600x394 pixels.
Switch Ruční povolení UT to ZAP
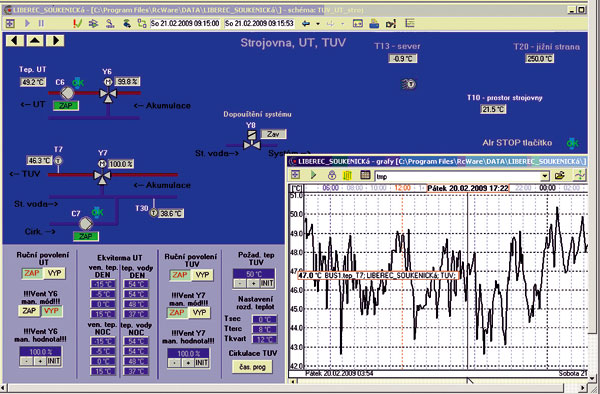(x=32, y=273)
